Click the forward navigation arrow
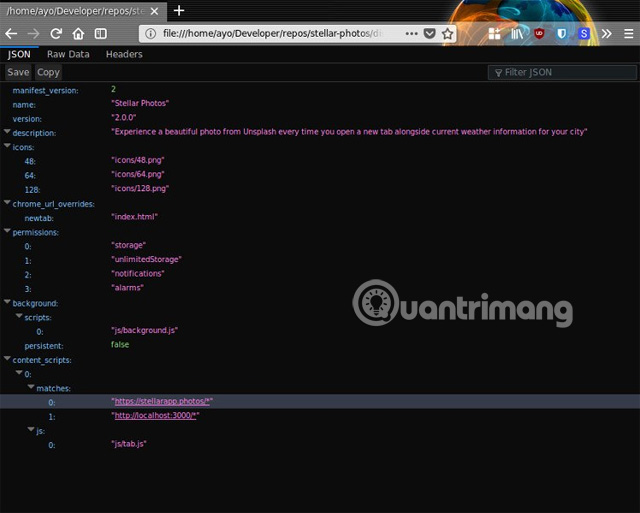Viewport: 640px width, 513px height. click(33, 33)
